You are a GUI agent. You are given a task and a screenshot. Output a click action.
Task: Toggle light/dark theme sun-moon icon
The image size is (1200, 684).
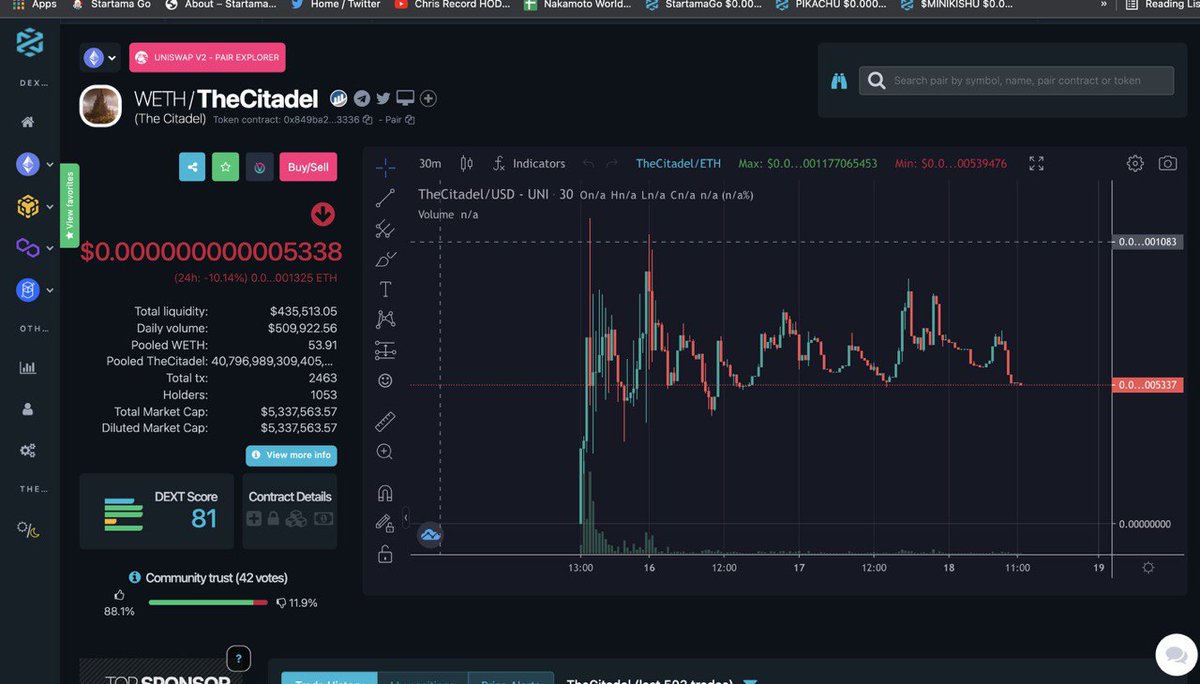tap(28, 528)
